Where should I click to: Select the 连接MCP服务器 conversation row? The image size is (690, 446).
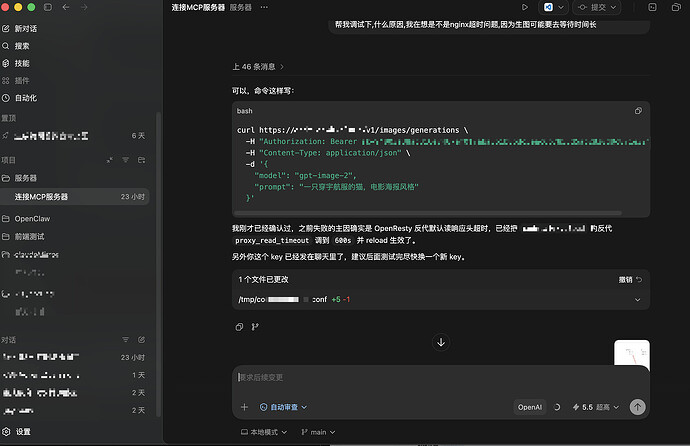click(74, 197)
